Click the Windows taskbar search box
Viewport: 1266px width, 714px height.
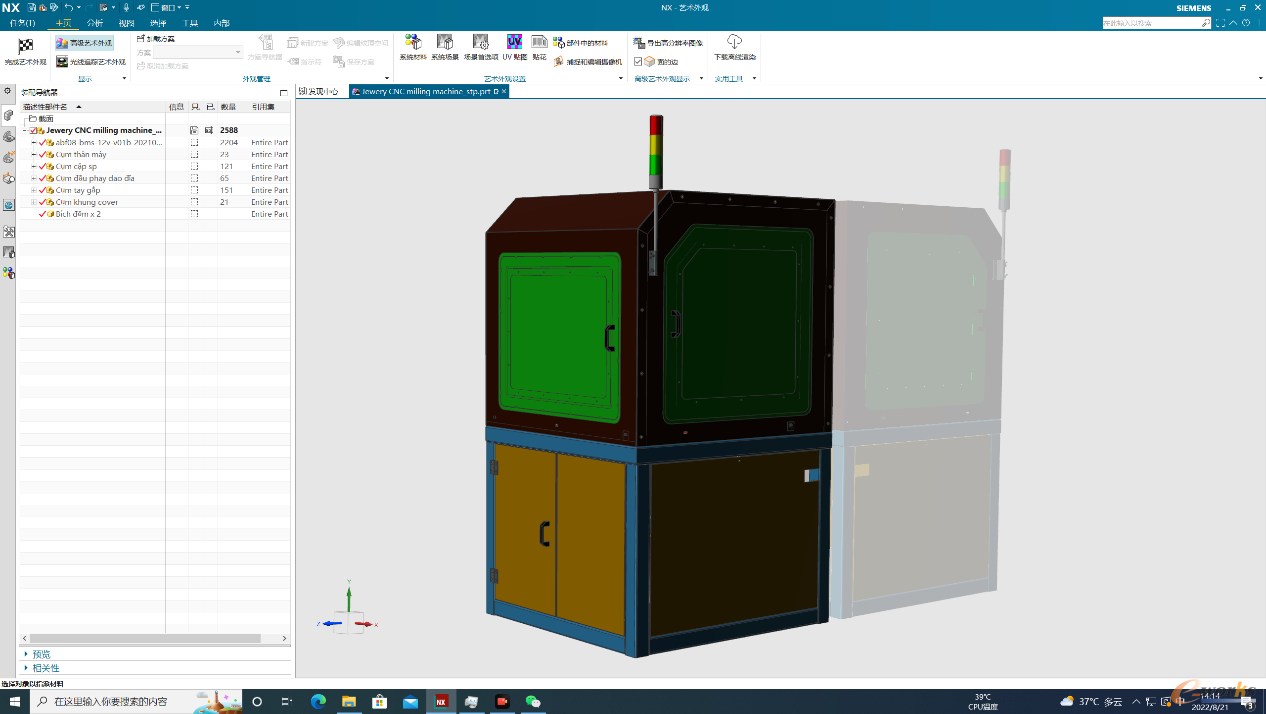(137, 702)
